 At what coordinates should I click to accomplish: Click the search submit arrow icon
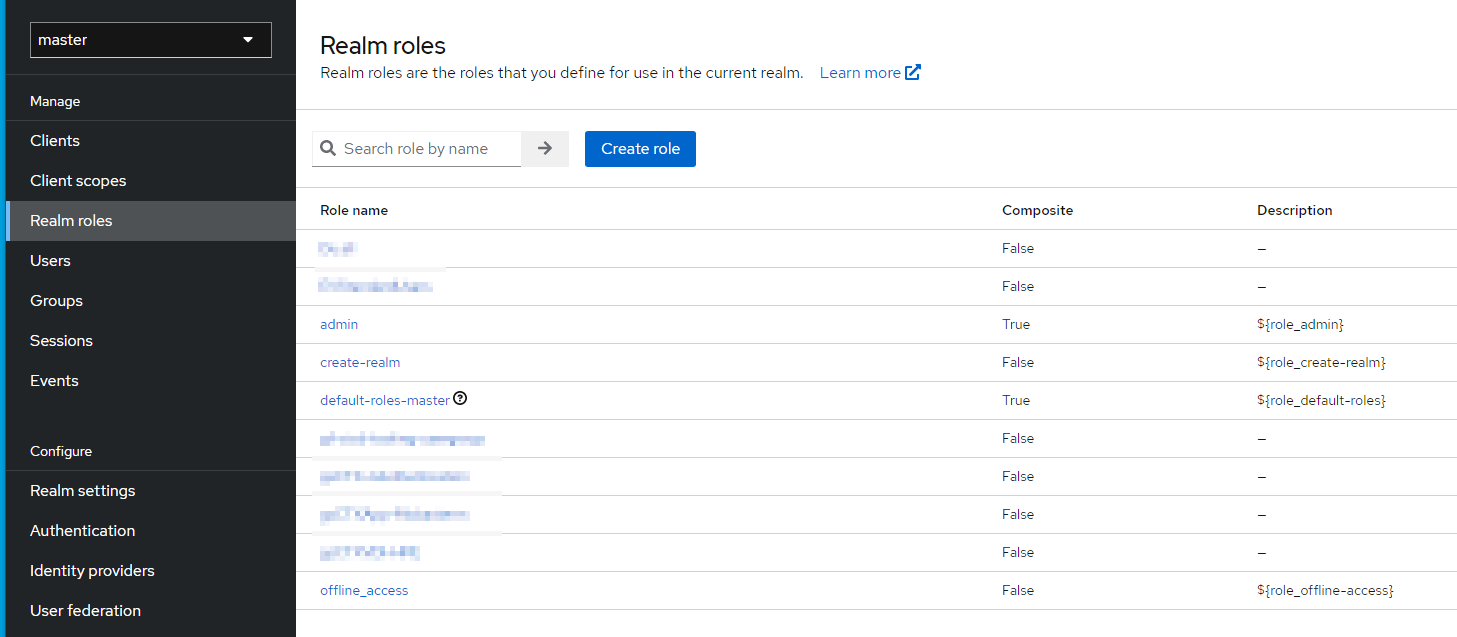pyautogui.click(x=544, y=148)
